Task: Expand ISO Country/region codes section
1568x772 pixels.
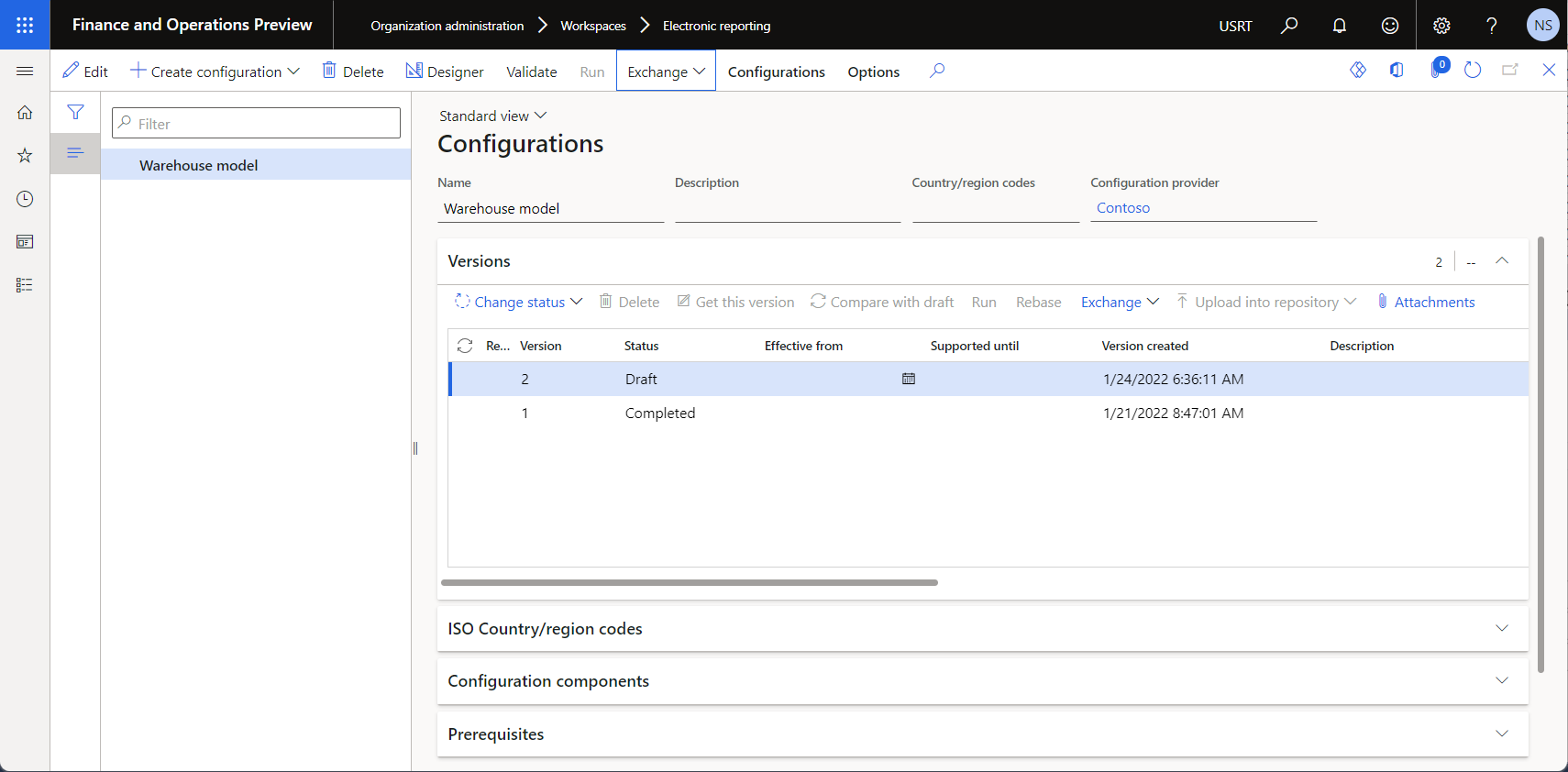Action: pos(983,629)
